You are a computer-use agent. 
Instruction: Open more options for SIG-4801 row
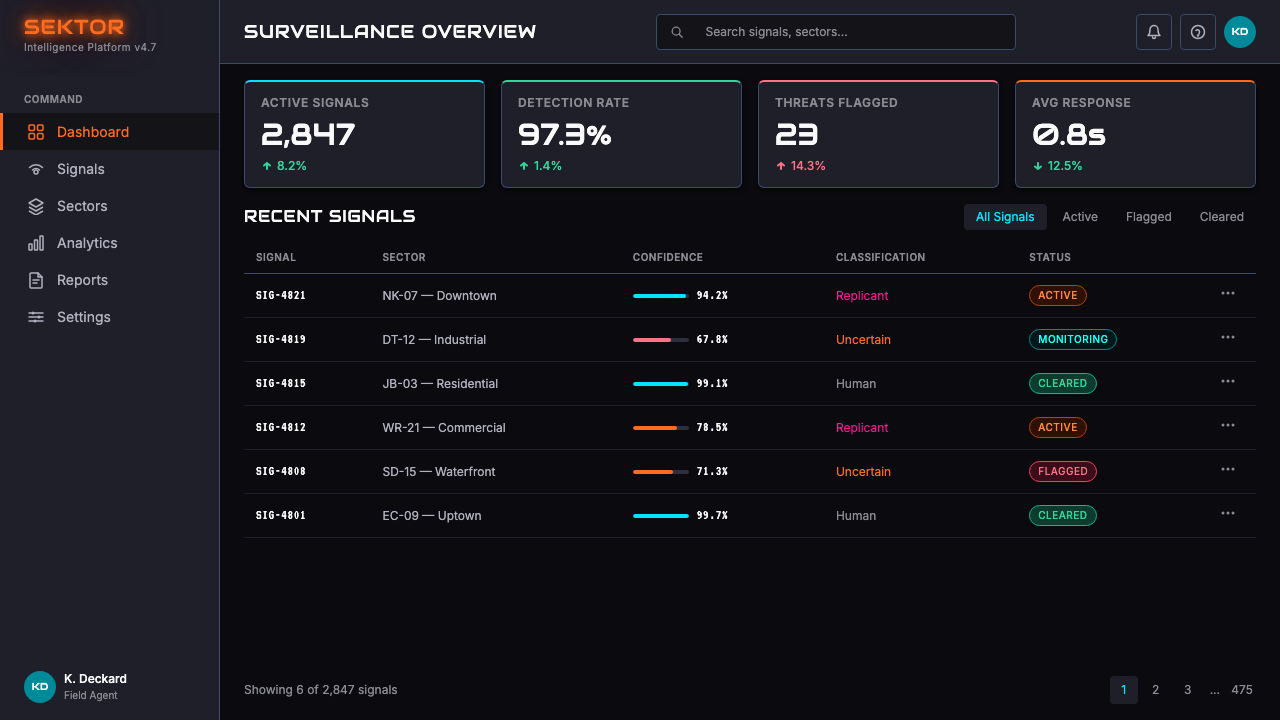[1228, 514]
